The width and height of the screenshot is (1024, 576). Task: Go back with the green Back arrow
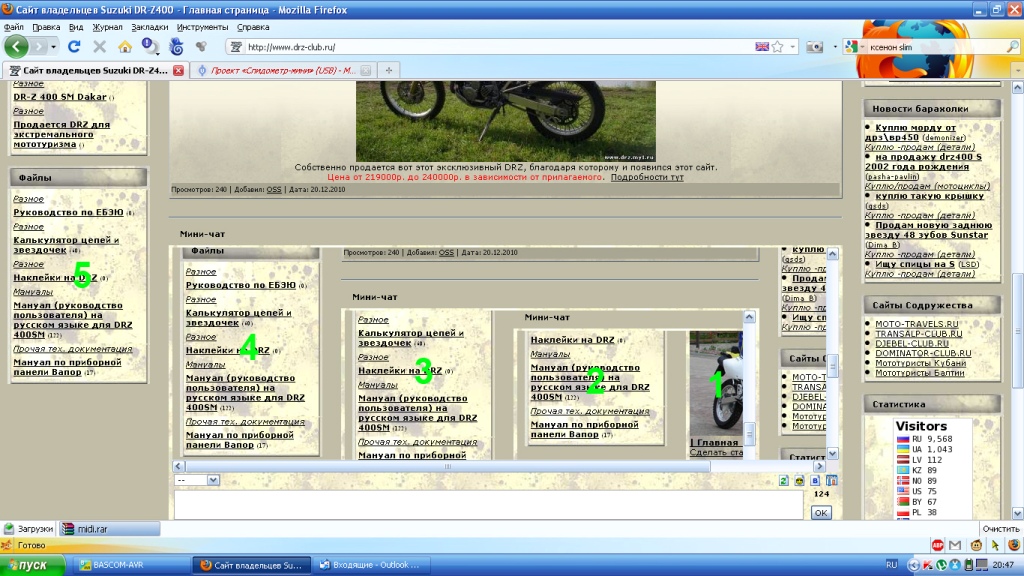pyautogui.click(x=16, y=46)
